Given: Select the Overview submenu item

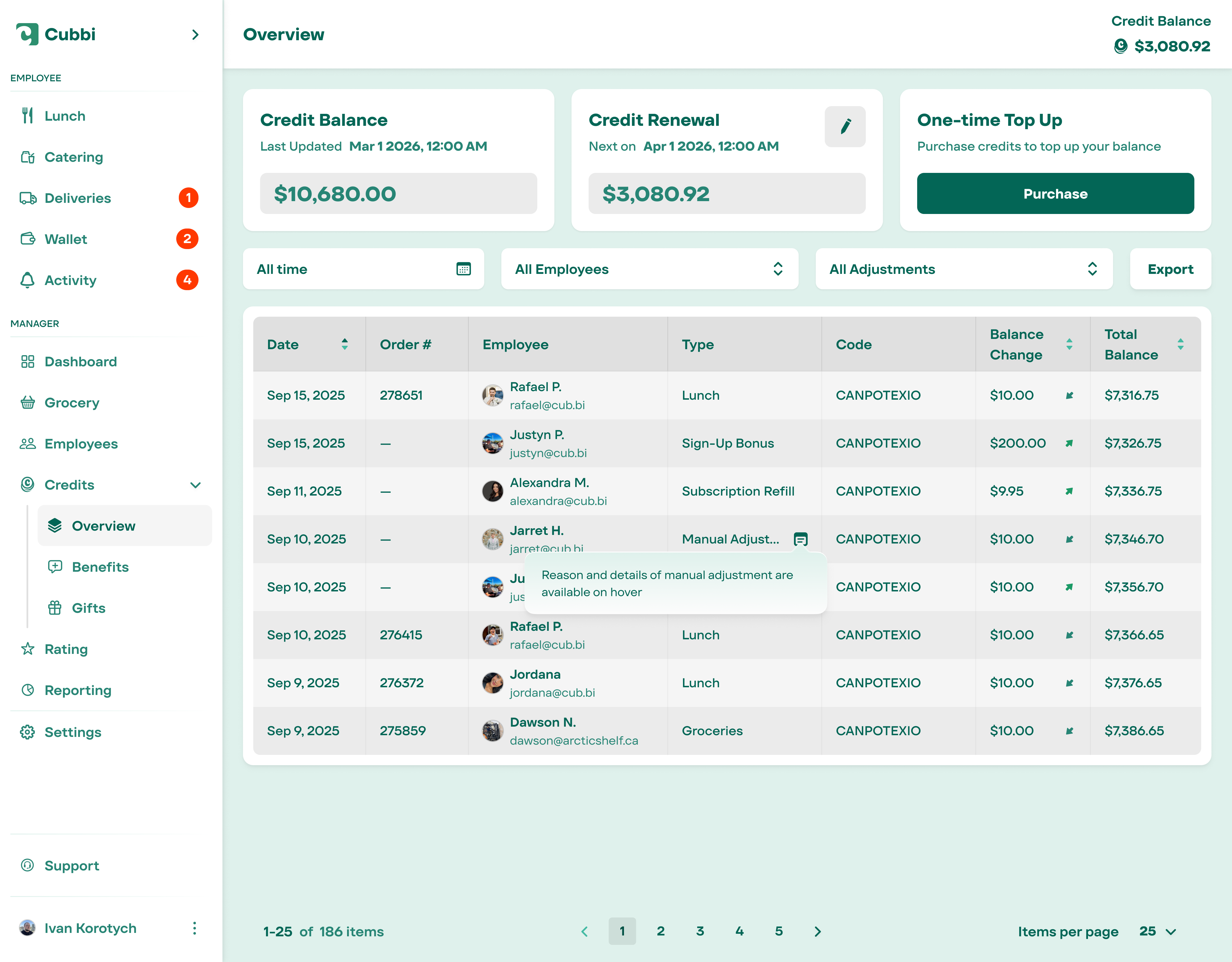Looking at the screenshot, I should [x=125, y=526].
